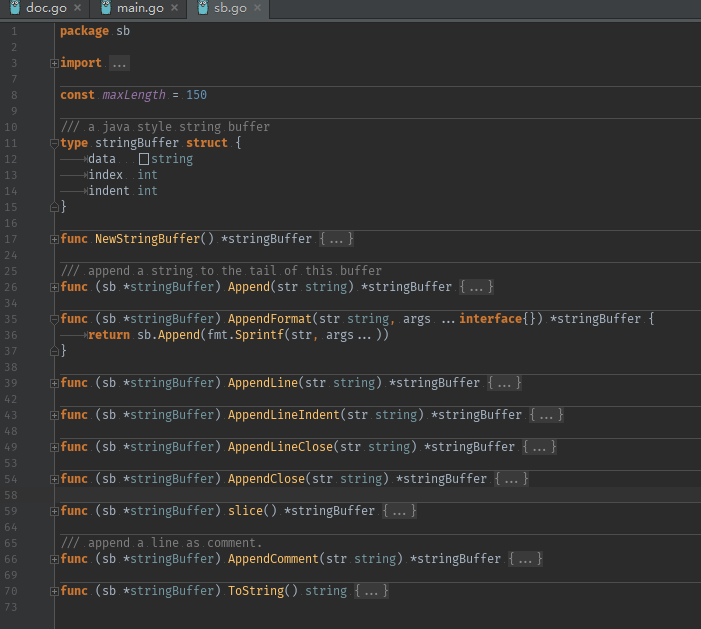701x629 pixels.
Task: Switch to the main.go tab
Action: [139, 8]
